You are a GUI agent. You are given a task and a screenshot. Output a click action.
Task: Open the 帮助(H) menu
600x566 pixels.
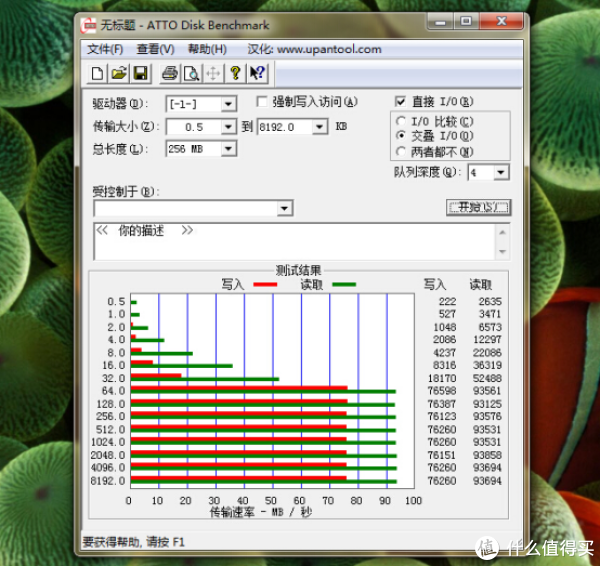point(207,49)
